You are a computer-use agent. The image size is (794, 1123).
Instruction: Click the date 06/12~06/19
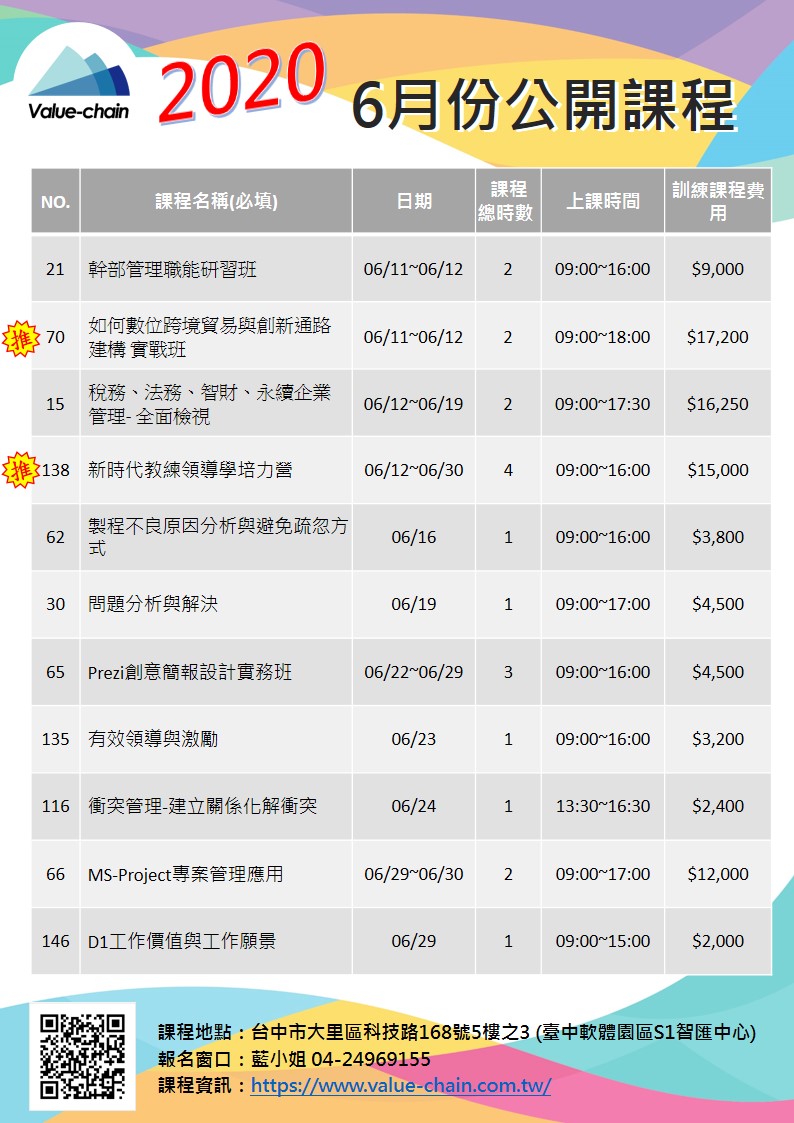tap(413, 404)
